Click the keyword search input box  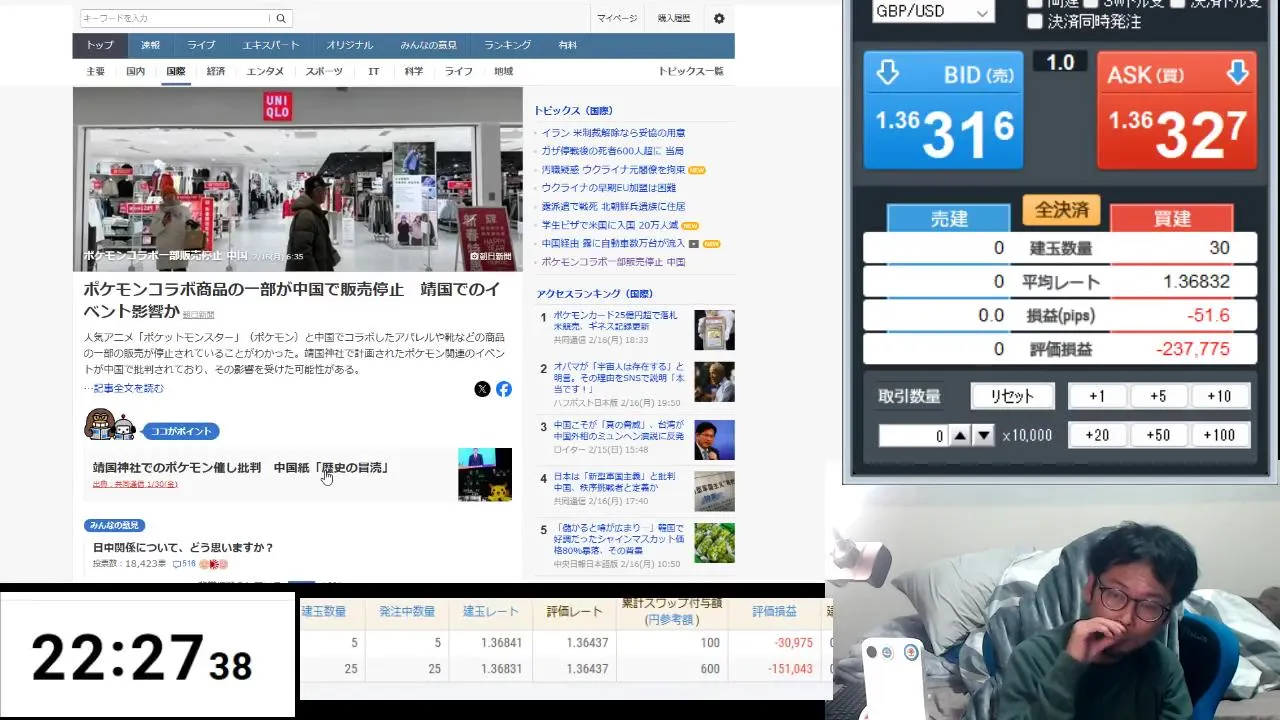point(175,18)
